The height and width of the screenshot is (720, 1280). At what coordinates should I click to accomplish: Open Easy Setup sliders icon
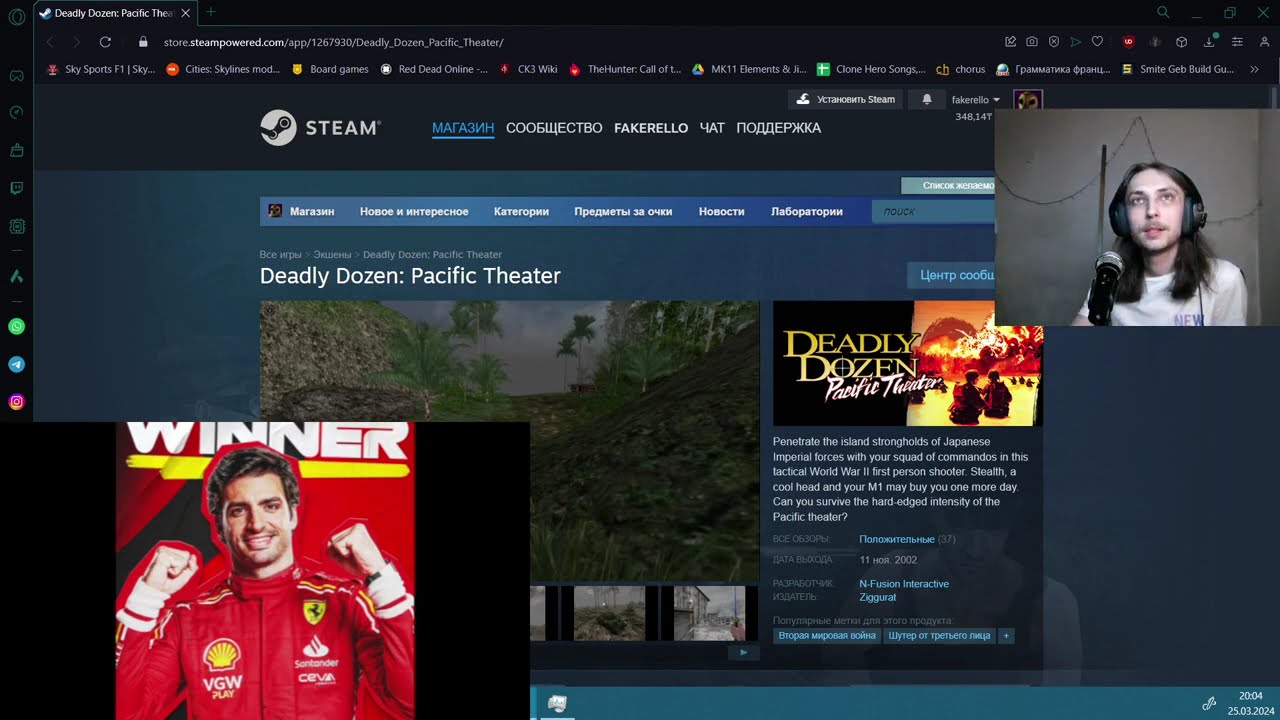coord(1237,42)
